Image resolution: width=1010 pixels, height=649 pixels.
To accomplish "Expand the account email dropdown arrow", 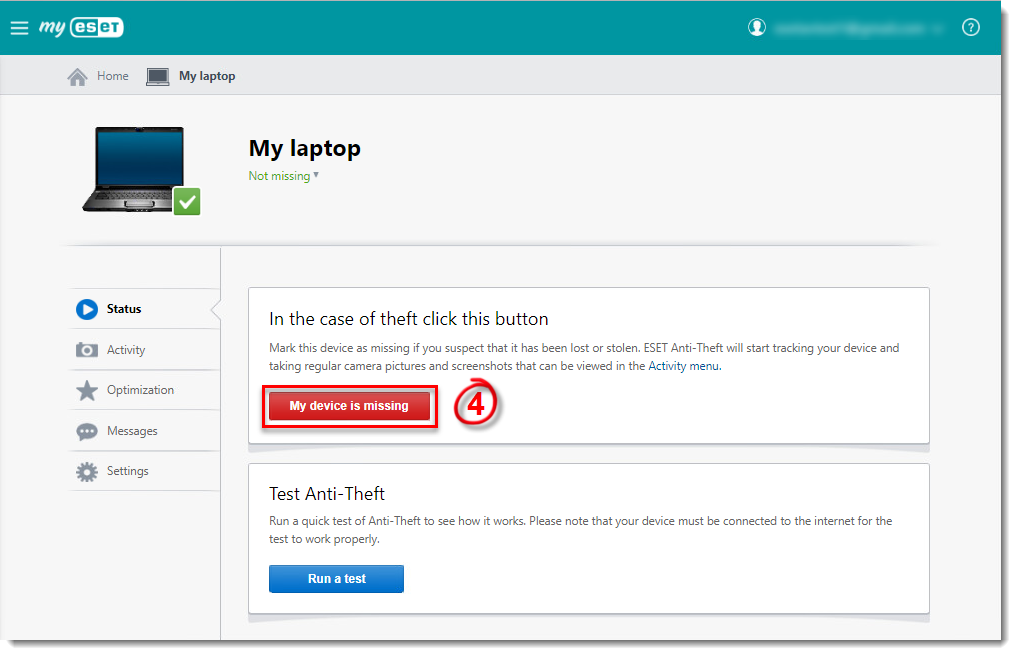I will click(x=937, y=28).
